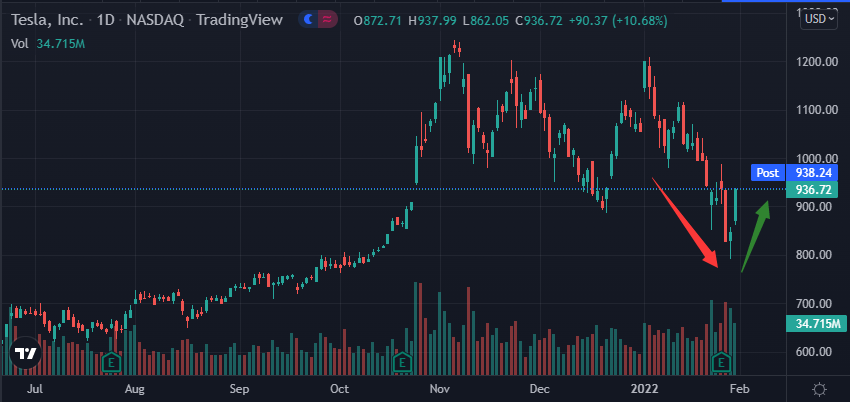Click the H937.99 high price value

click(x=434, y=21)
